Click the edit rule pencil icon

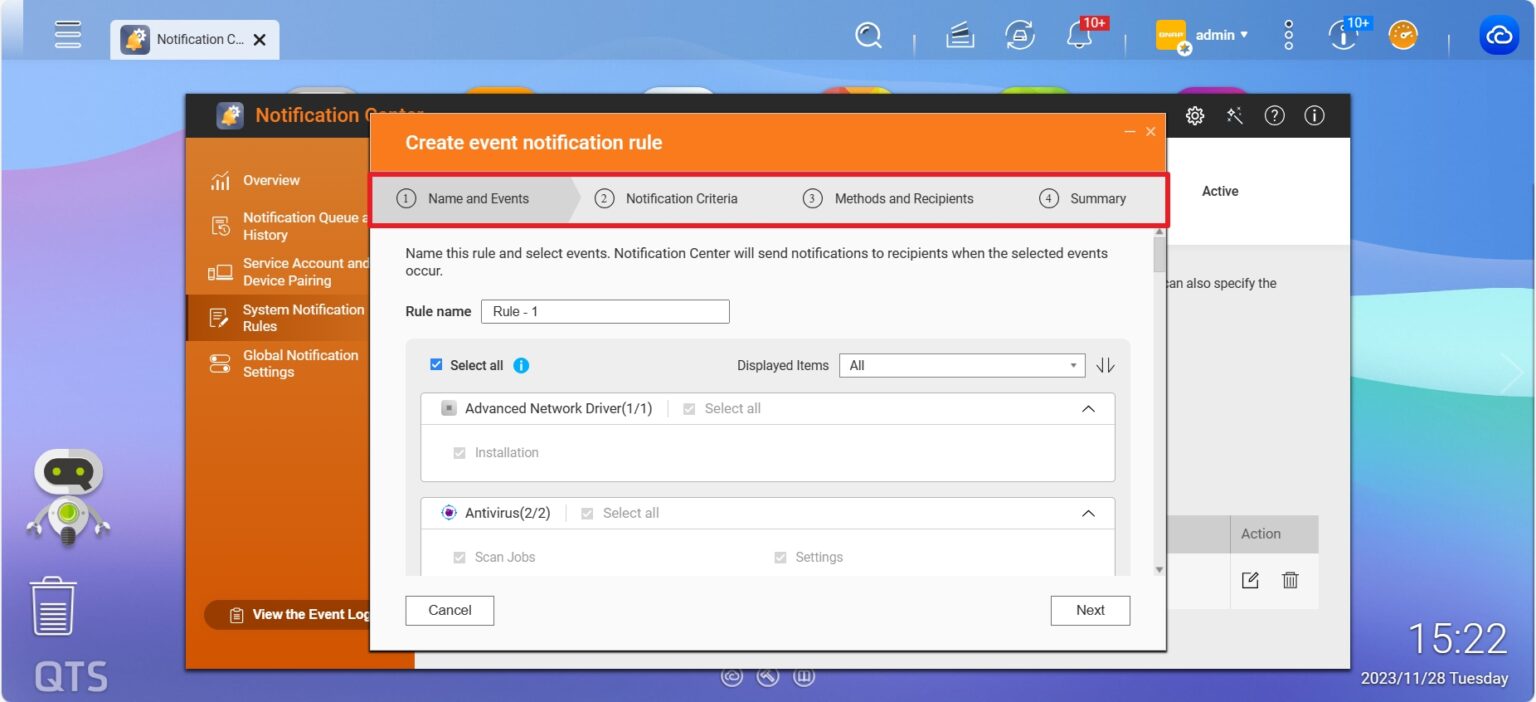point(1250,580)
